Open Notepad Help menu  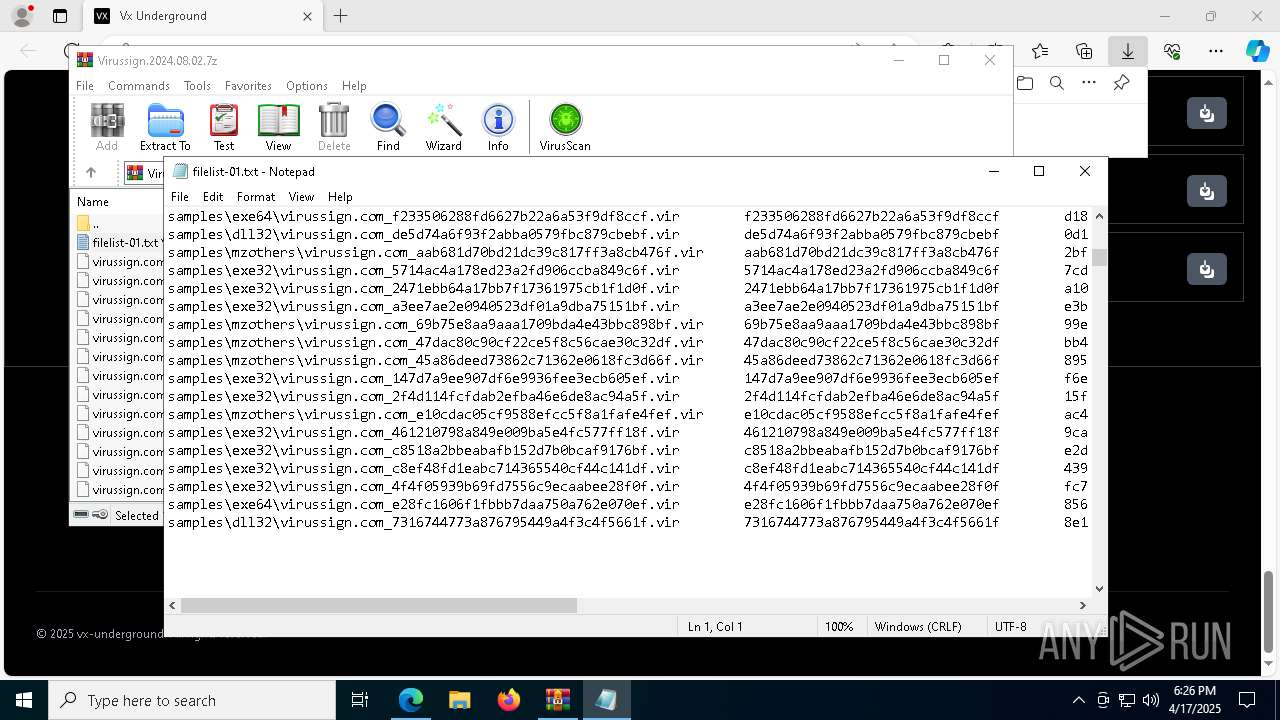coord(340,197)
